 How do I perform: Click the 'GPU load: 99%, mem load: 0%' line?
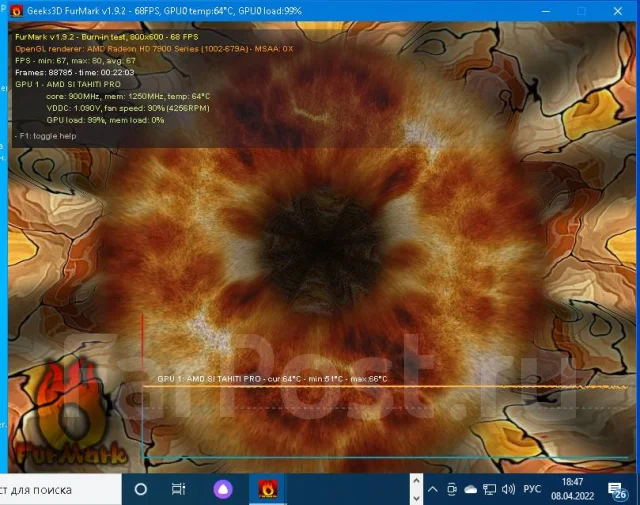[105, 120]
